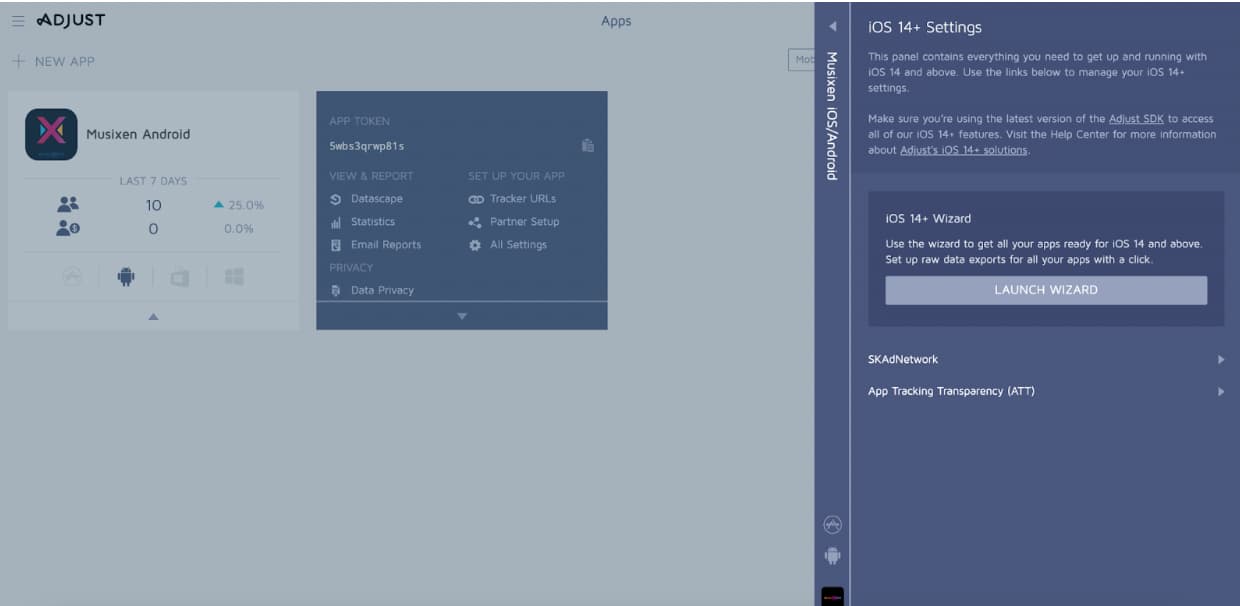Expand the app menu with down arrow
This screenshot has height=606, width=1240.
tap(462, 316)
